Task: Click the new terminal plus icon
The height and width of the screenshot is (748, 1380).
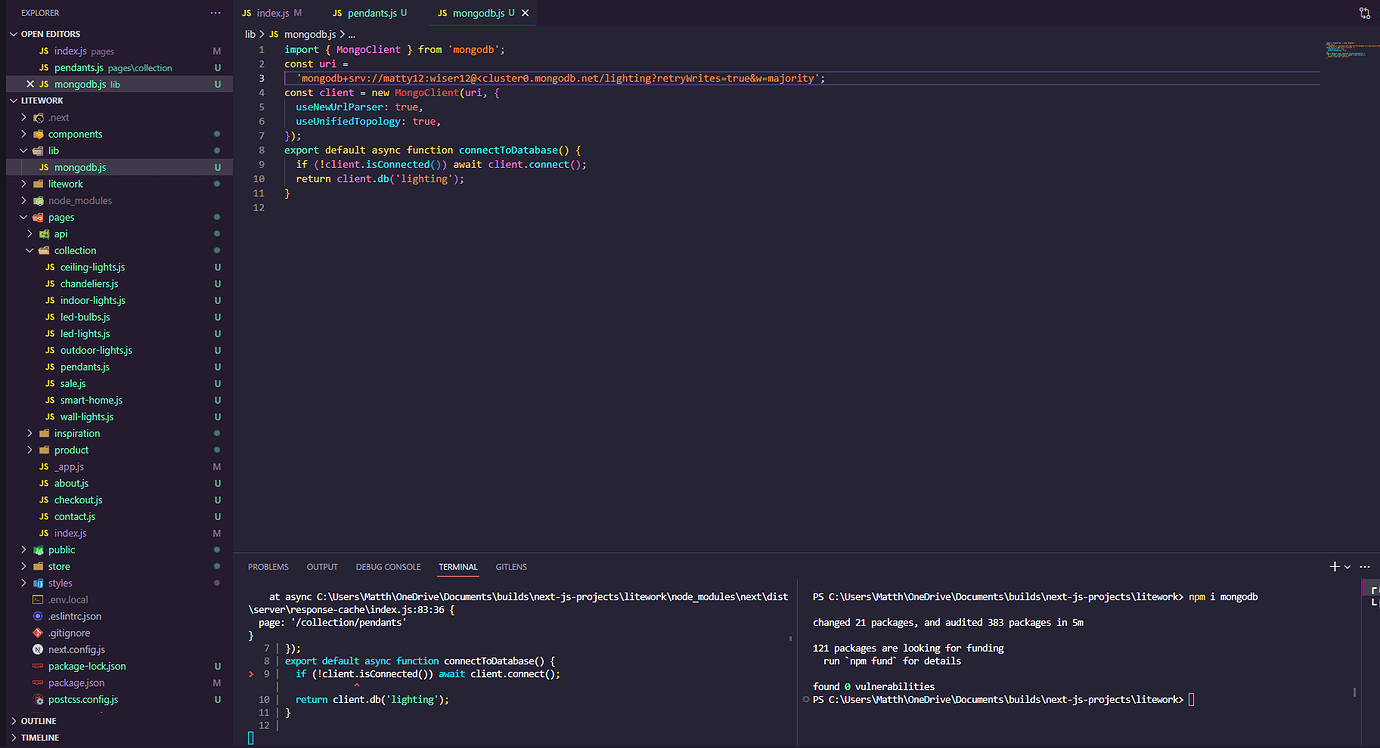Action: 1334,567
